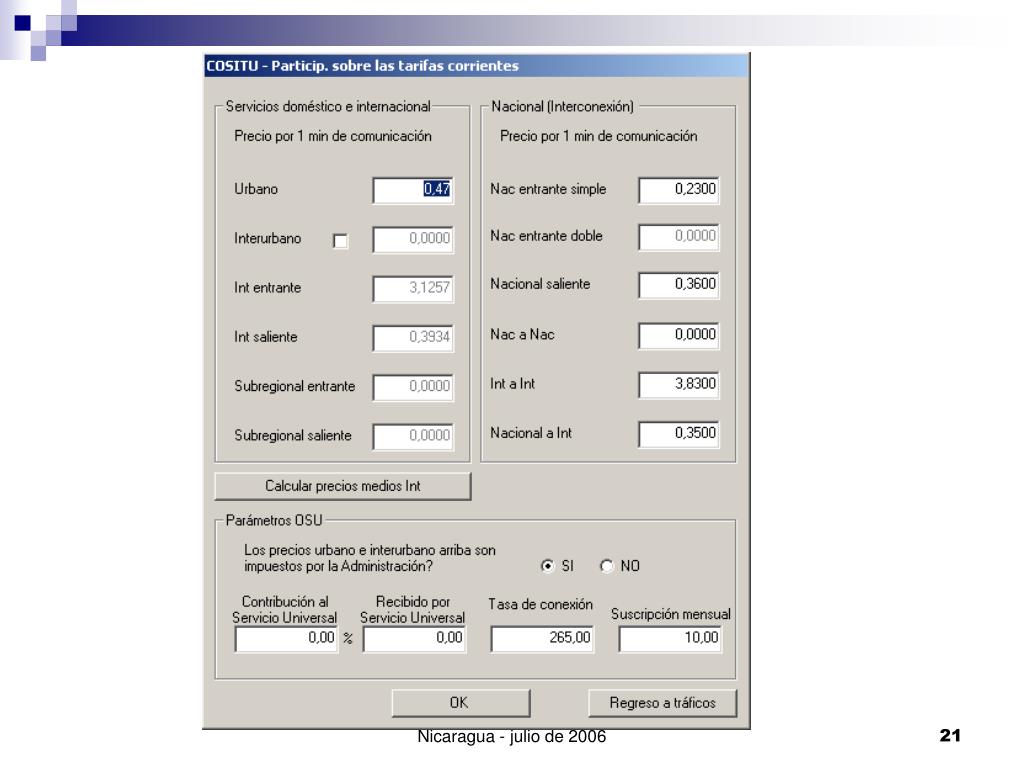The image size is (1024, 768).
Task: Click the Int entrante value field
Action: [413, 289]
